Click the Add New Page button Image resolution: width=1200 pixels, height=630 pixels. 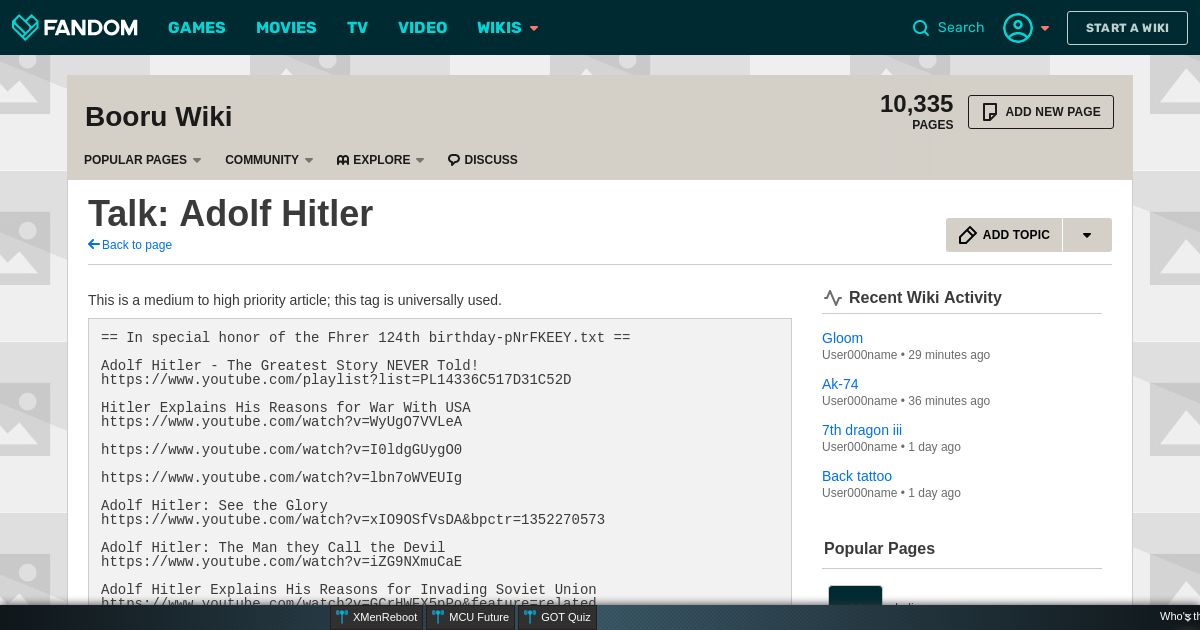click(x=1041, y=112)
